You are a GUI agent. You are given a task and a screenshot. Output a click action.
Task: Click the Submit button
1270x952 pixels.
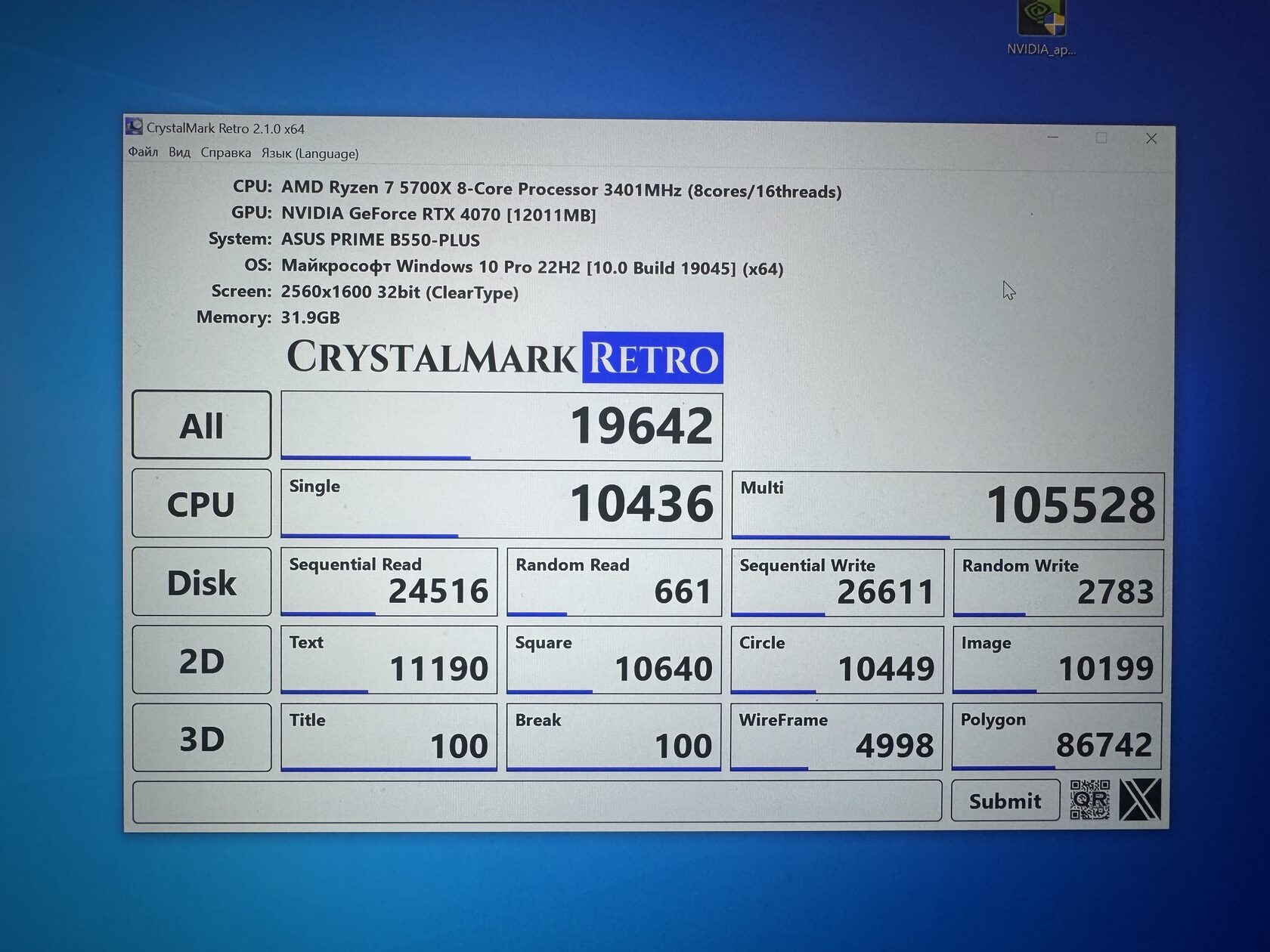[x=1005, y=800]
